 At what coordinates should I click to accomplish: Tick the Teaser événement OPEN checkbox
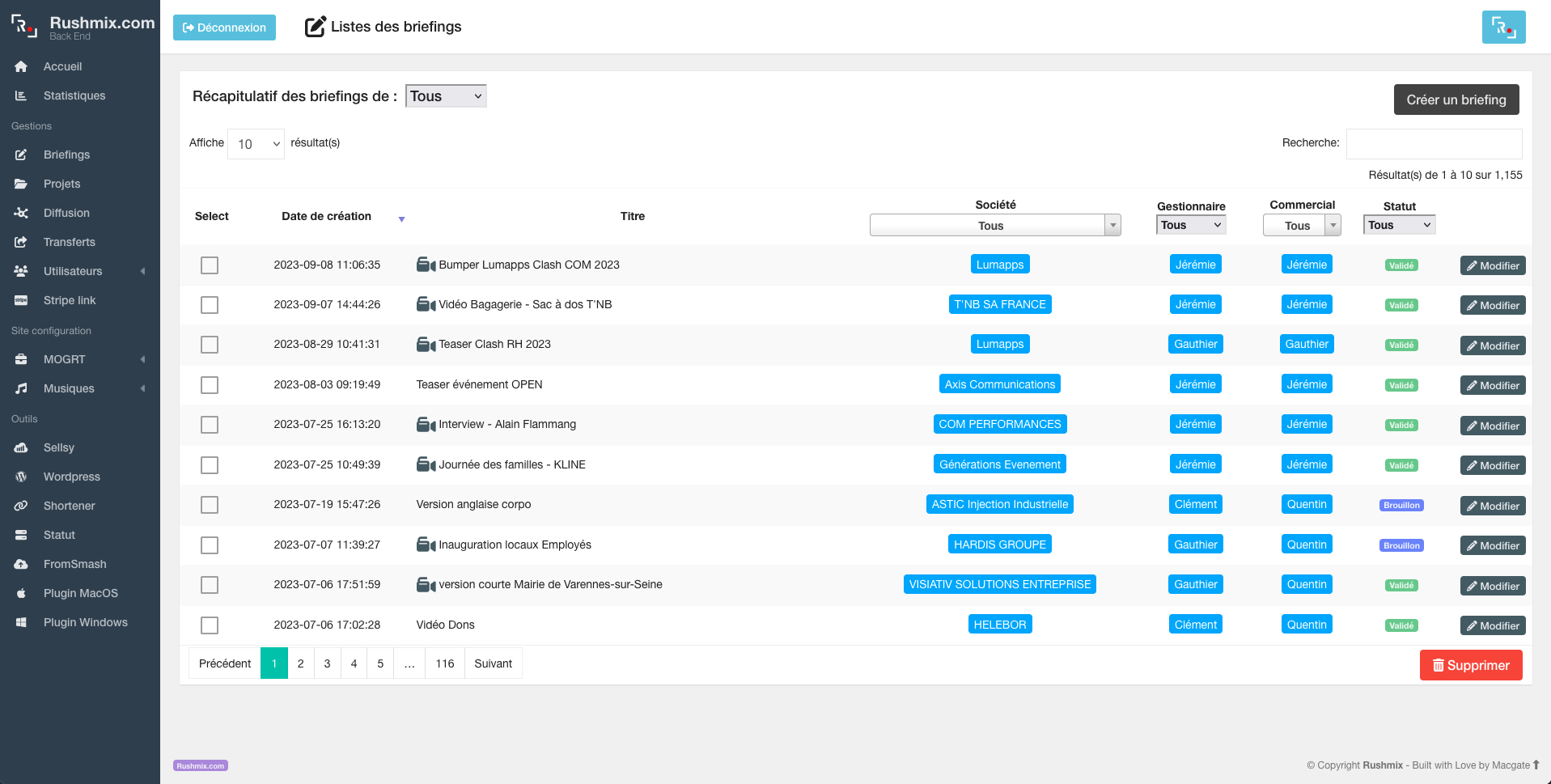210,385
